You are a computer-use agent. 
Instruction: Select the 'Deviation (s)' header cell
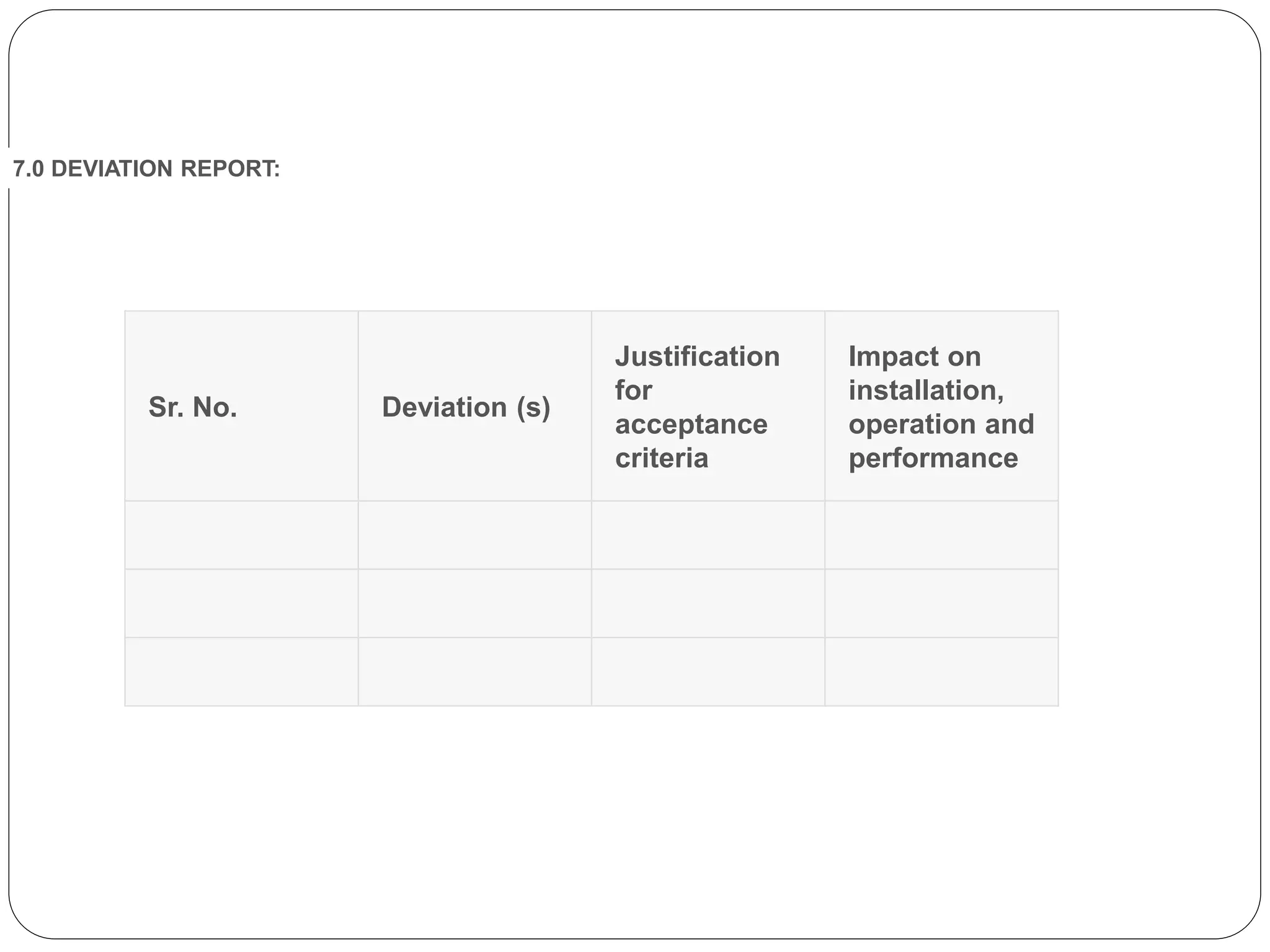coord(474,407)
